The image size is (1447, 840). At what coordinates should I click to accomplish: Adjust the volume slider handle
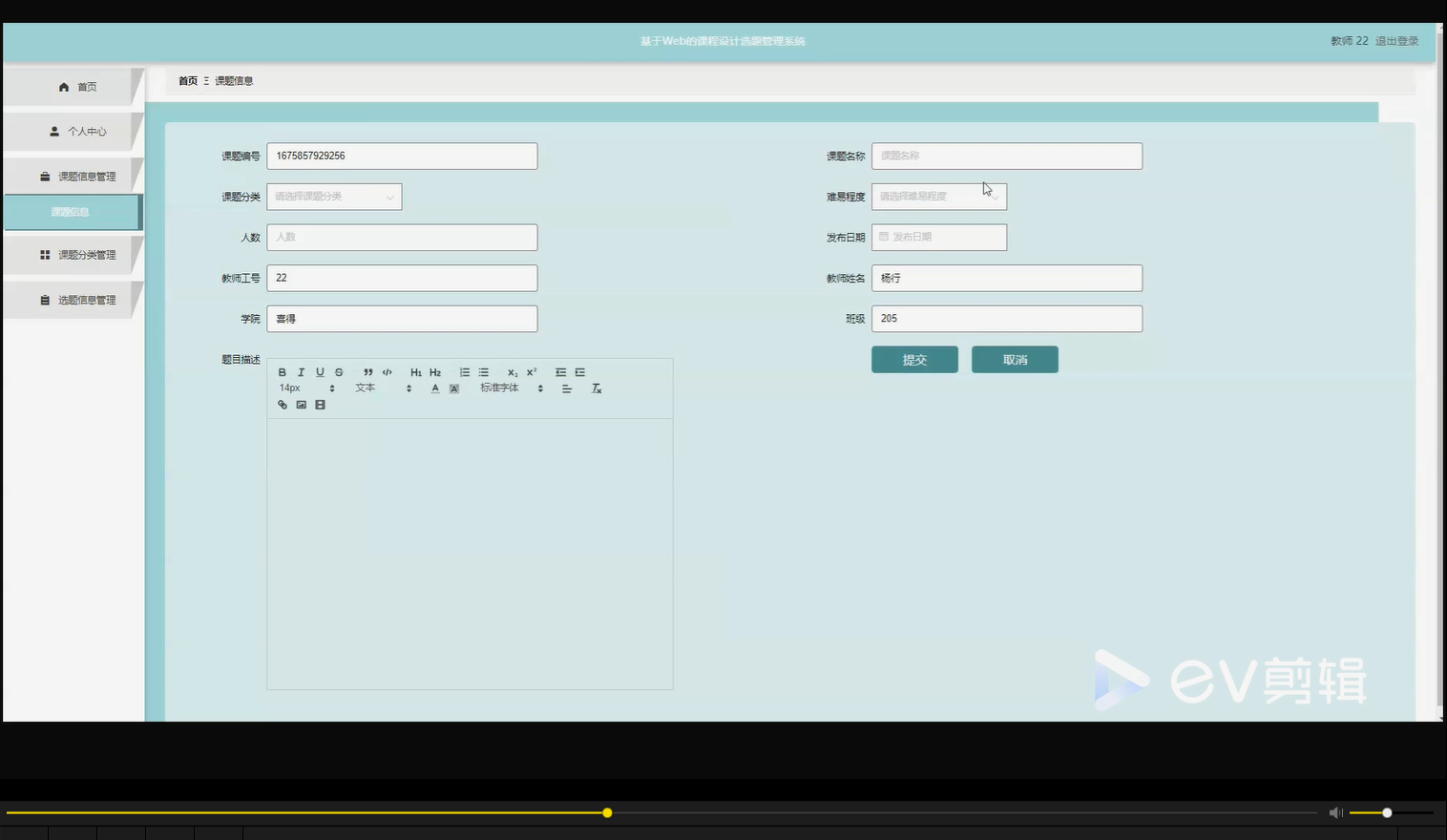[1387, 813]
